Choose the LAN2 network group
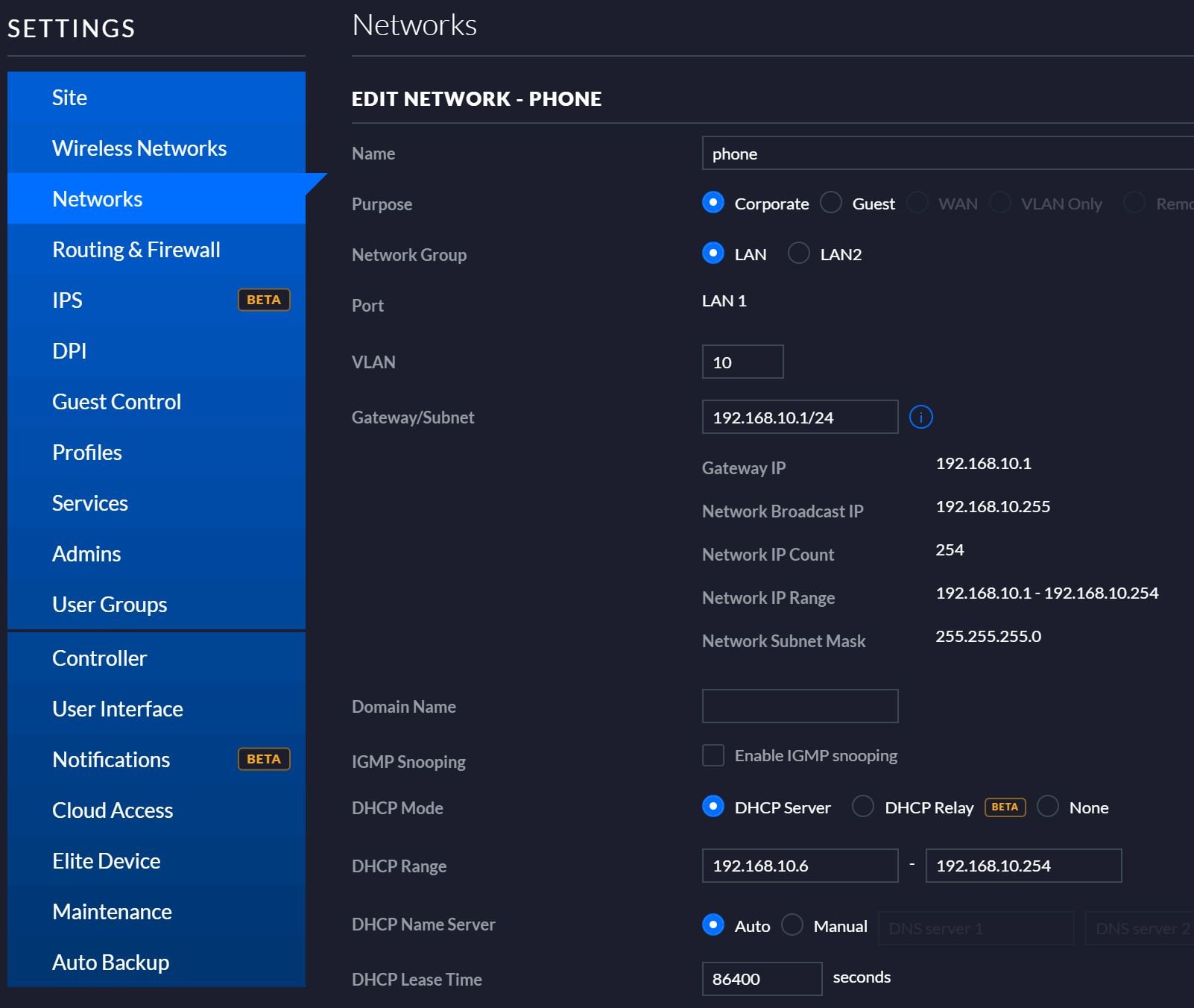 pyautogui.click(x=799, y=253)
